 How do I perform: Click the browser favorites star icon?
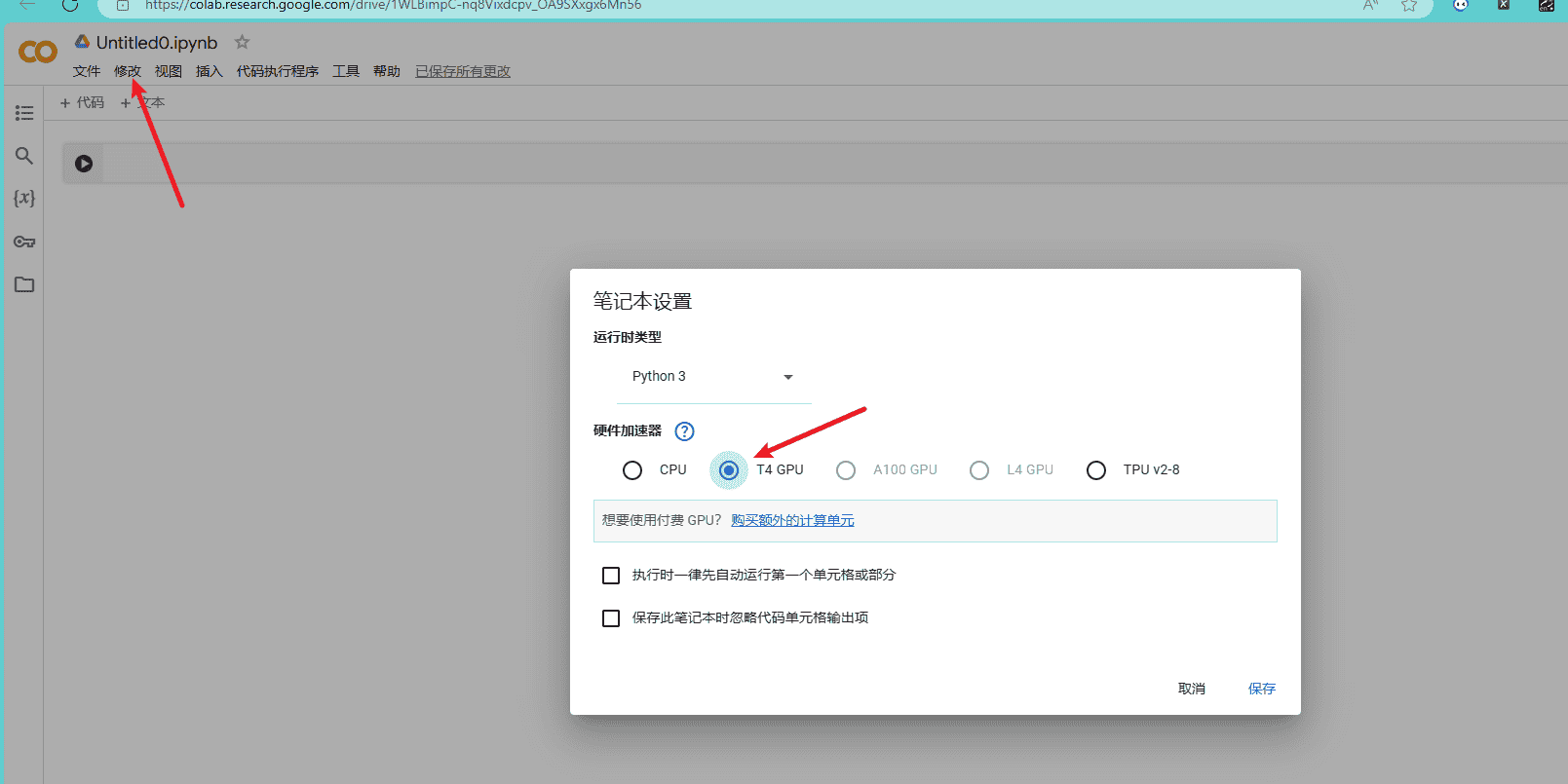point(1409,5)
